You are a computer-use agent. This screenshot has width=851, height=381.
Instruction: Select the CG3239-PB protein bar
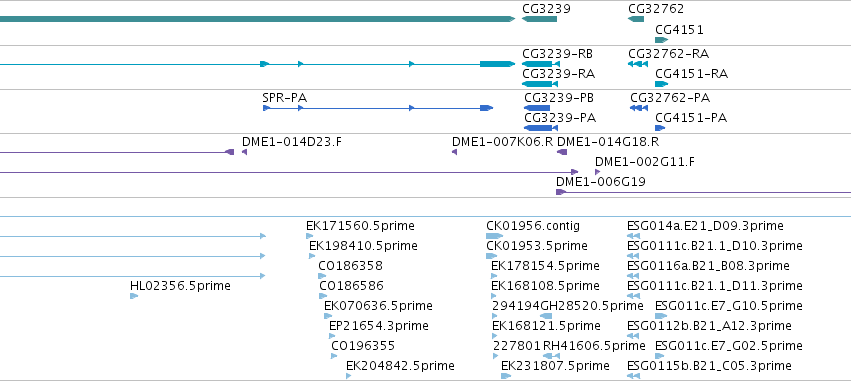point(537,108)
